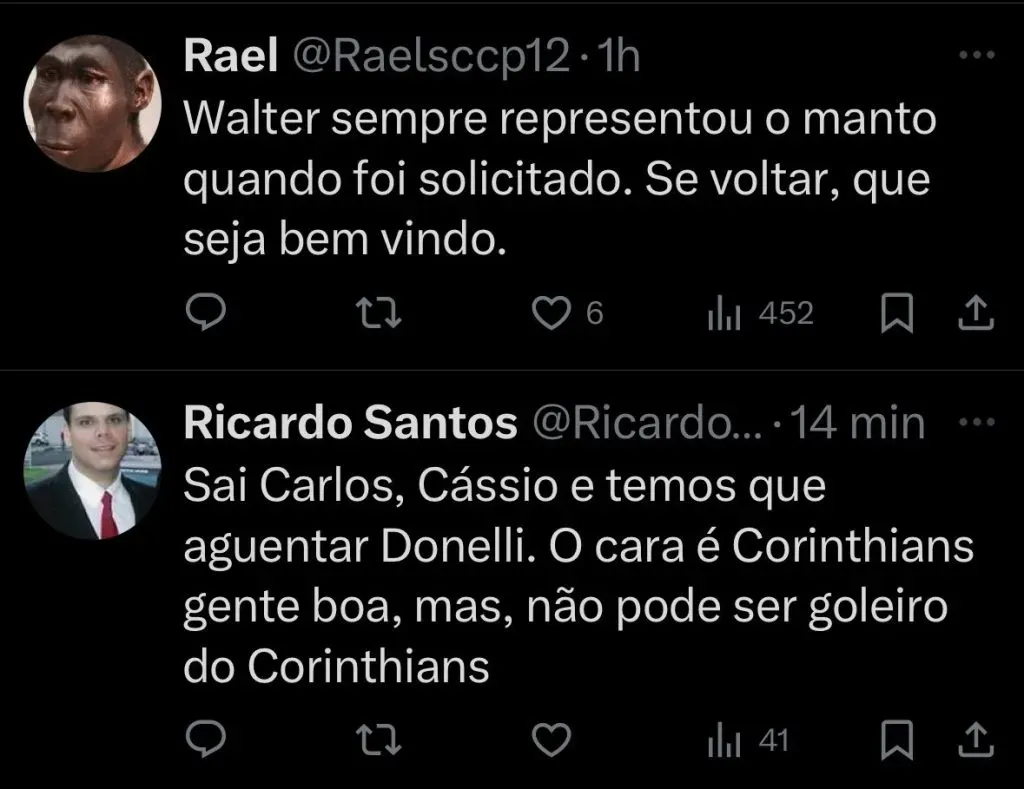Viewport: 1024px width, 789px height.
Task: Open more options on Rael's tweet
Action: [x=971, y=58]
